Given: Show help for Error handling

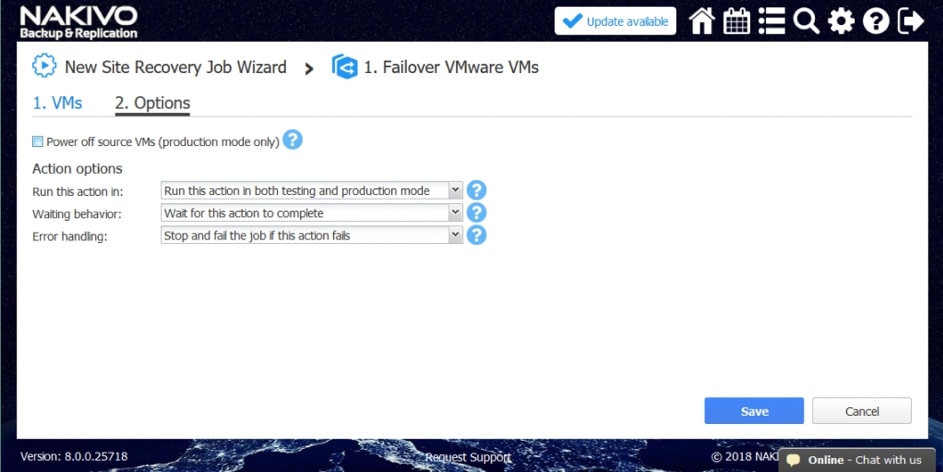Looking at the screenshot, I should point(477,235).
